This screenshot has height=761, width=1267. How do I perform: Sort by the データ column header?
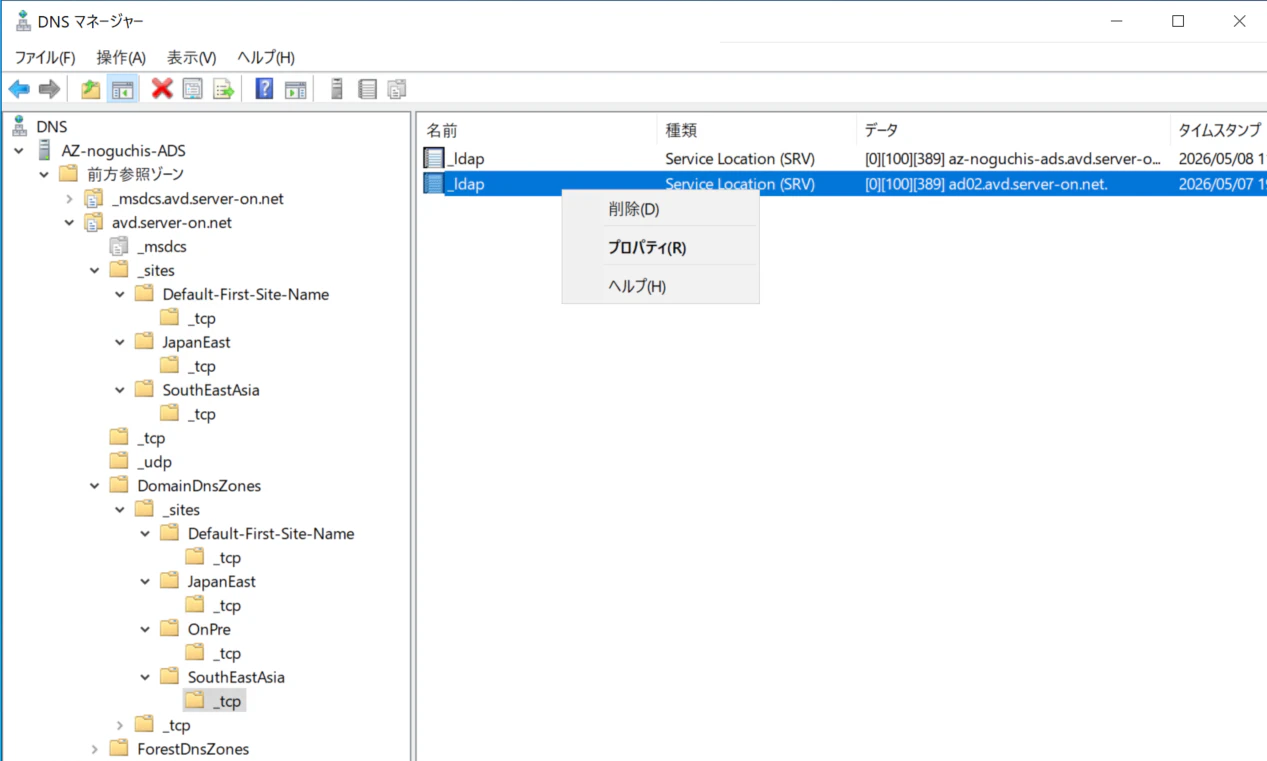(1013, 130)
